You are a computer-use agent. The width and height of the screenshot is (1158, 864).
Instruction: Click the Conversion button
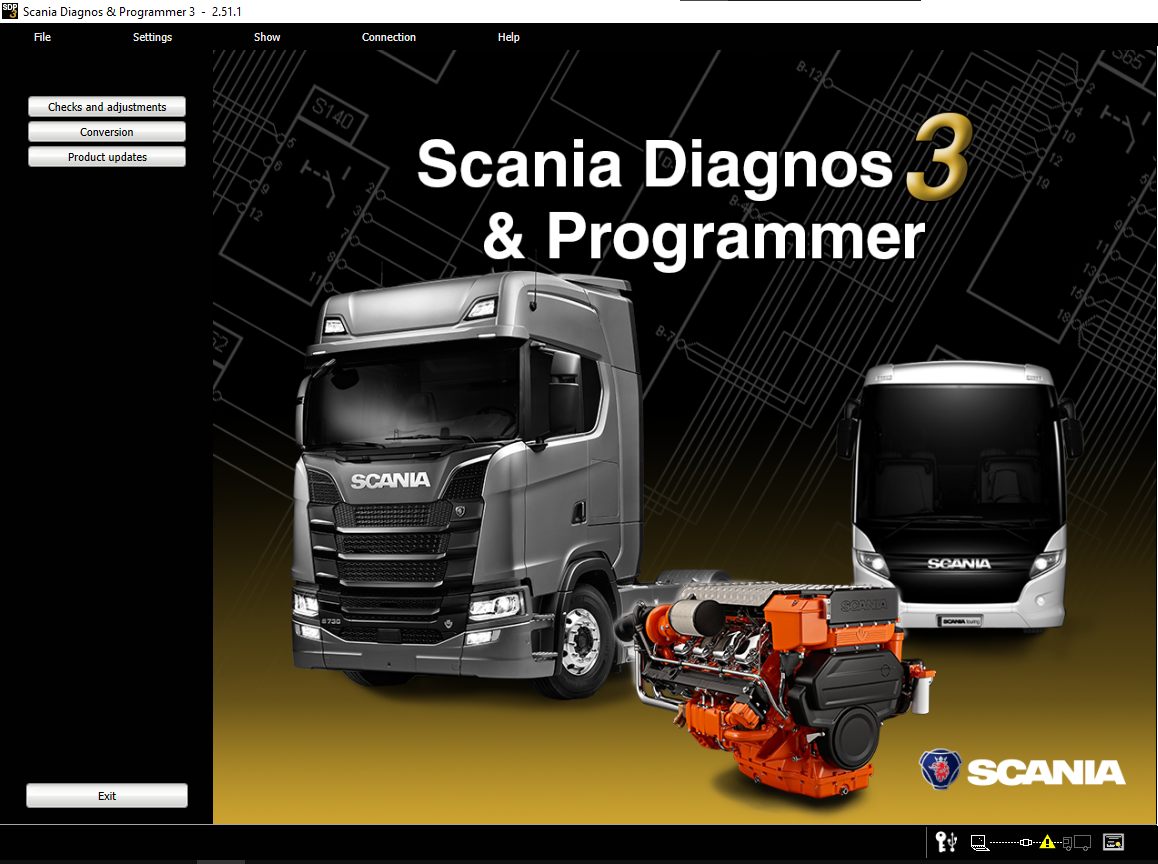[x=107, y=132]
